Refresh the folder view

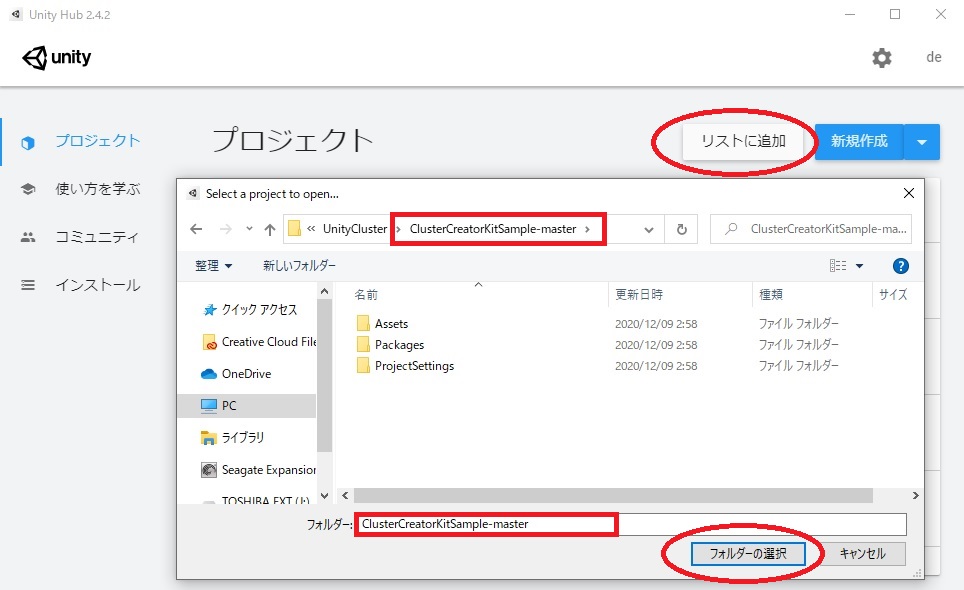coord(681,229)
